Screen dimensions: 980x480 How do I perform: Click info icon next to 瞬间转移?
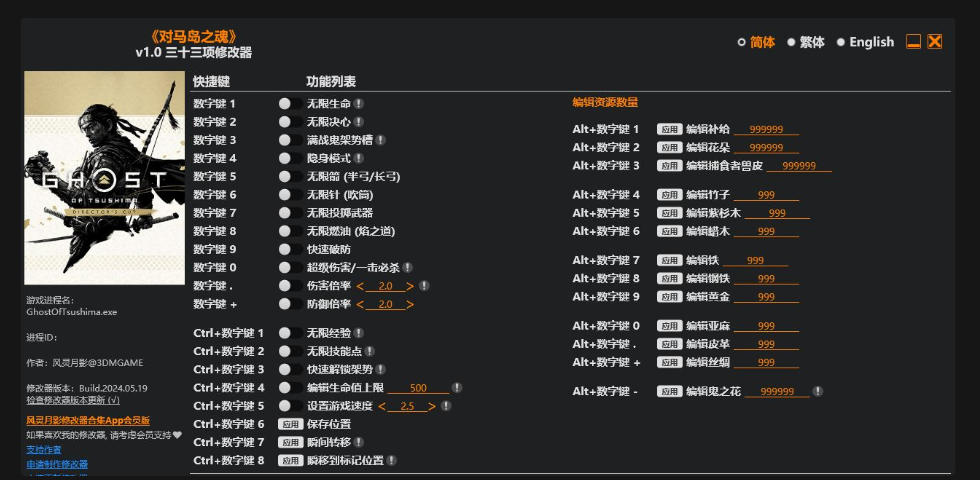pos(359,442)
